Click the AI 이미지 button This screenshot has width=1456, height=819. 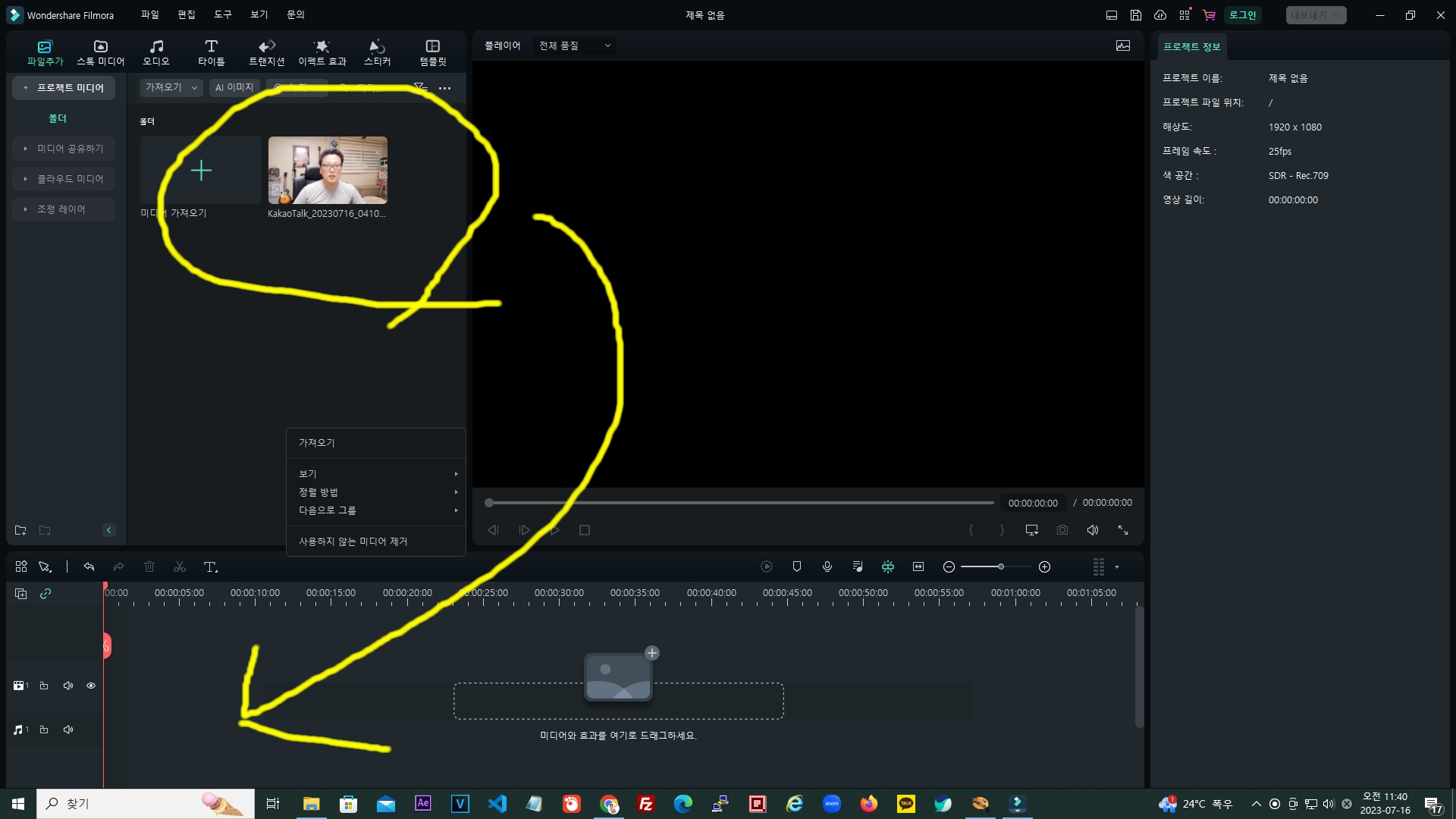pyautogui.click(x=234, y=88)
